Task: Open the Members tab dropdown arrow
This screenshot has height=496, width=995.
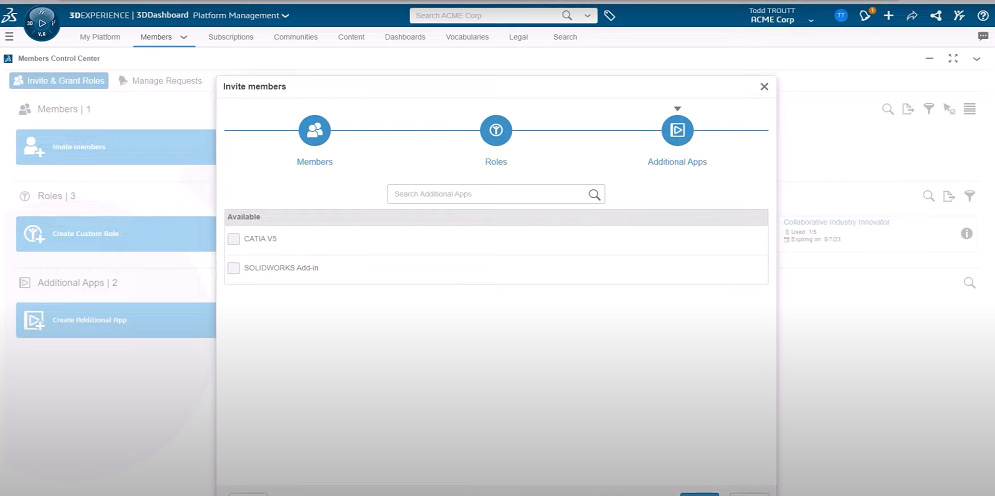Action: click(x=184, y=37)
